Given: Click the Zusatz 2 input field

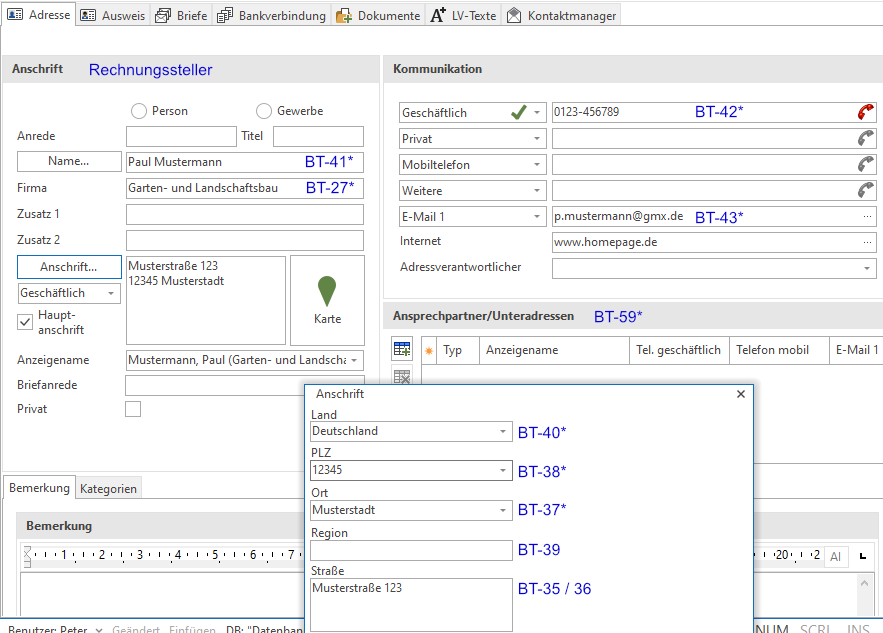Looking at the screenshot, I should (x=245, y=240).
